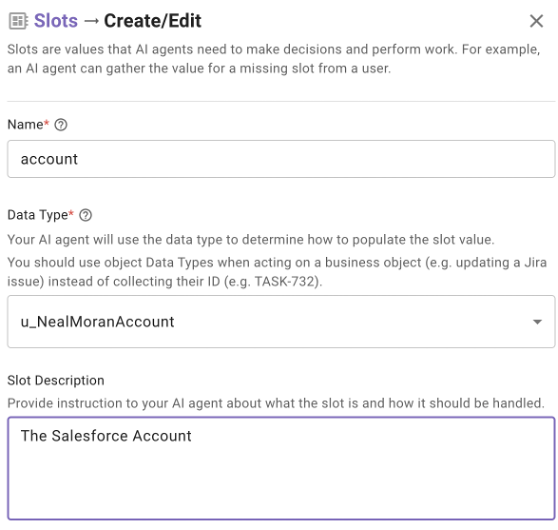The height and width of the screenshot is (530, 558).
Task: Click the intro paragraph about Slots values
Action: pyautogui.click(x=274, y=59)
